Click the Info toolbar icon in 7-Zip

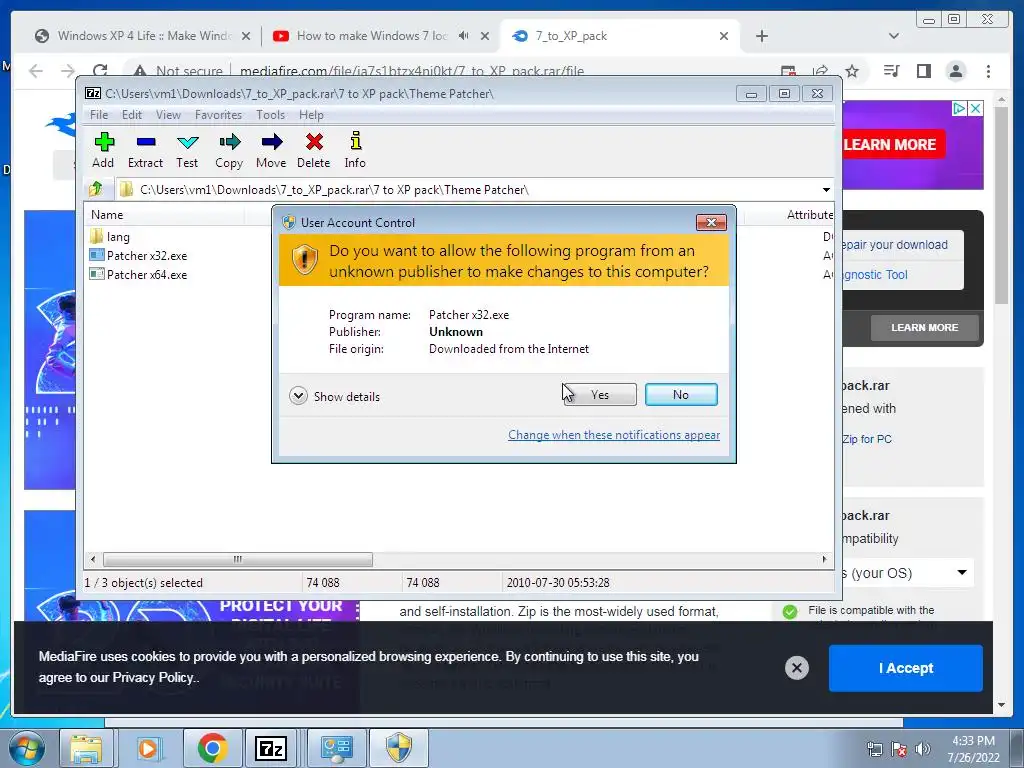pos(355,150)
